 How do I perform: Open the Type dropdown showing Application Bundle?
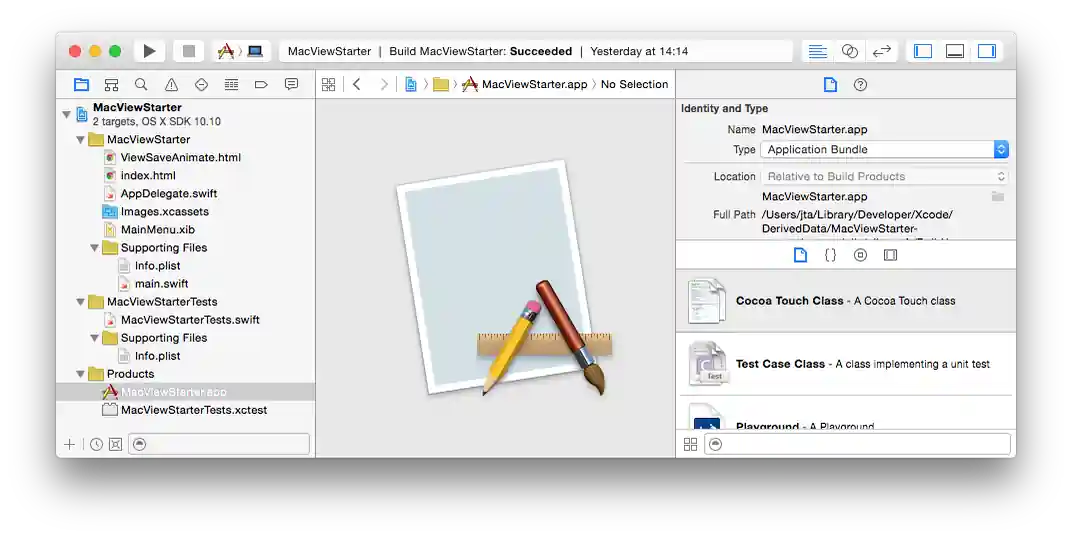884,150
